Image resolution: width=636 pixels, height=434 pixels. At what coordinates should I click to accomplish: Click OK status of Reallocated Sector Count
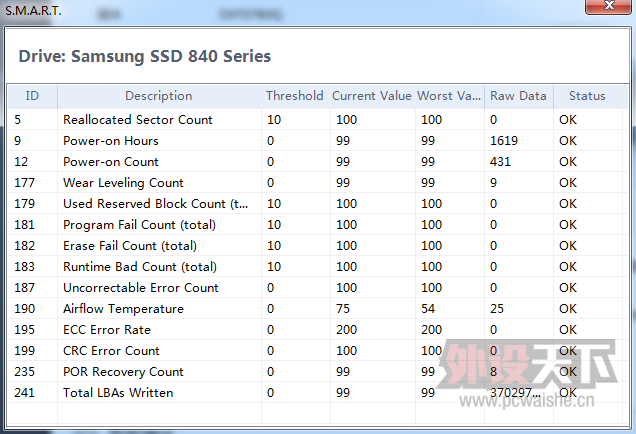tap(568, 120)
